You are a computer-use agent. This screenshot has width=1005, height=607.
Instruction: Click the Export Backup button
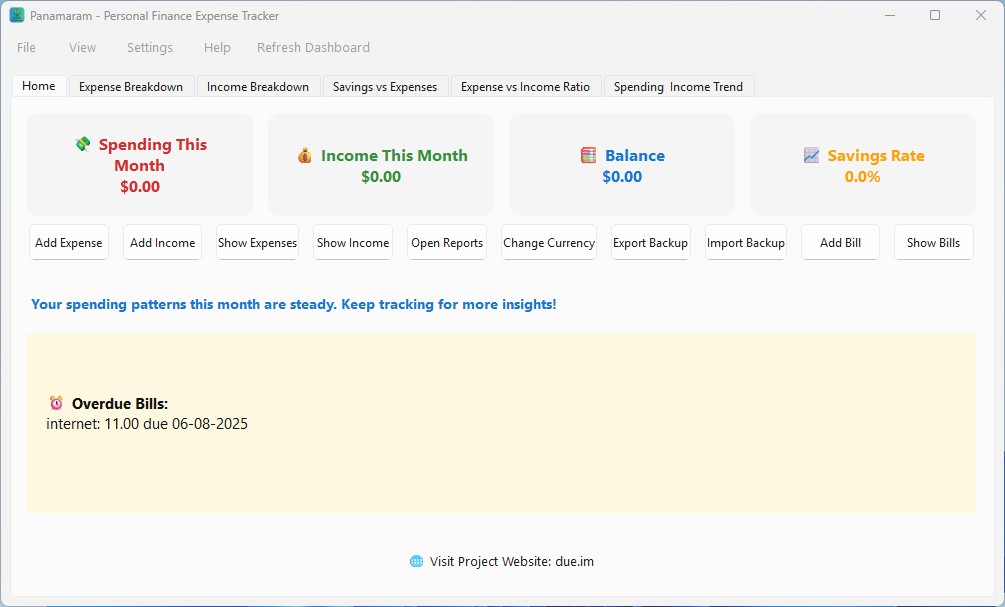click(x=650, y=243)
